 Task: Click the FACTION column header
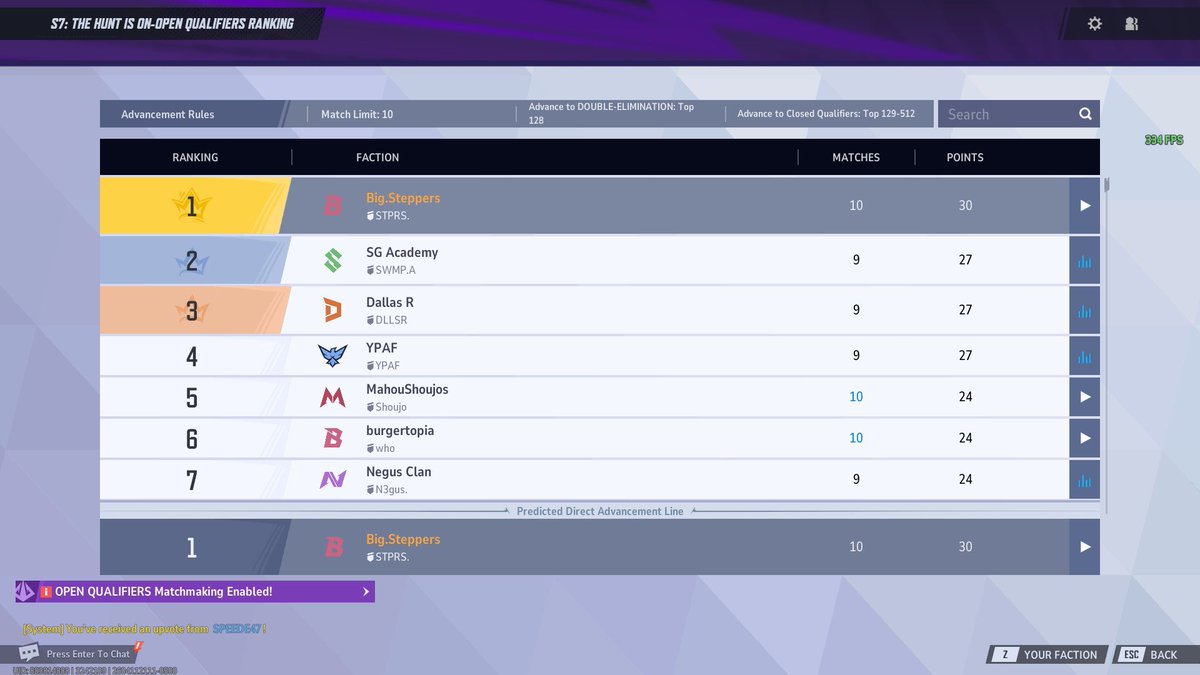point(377,157)
